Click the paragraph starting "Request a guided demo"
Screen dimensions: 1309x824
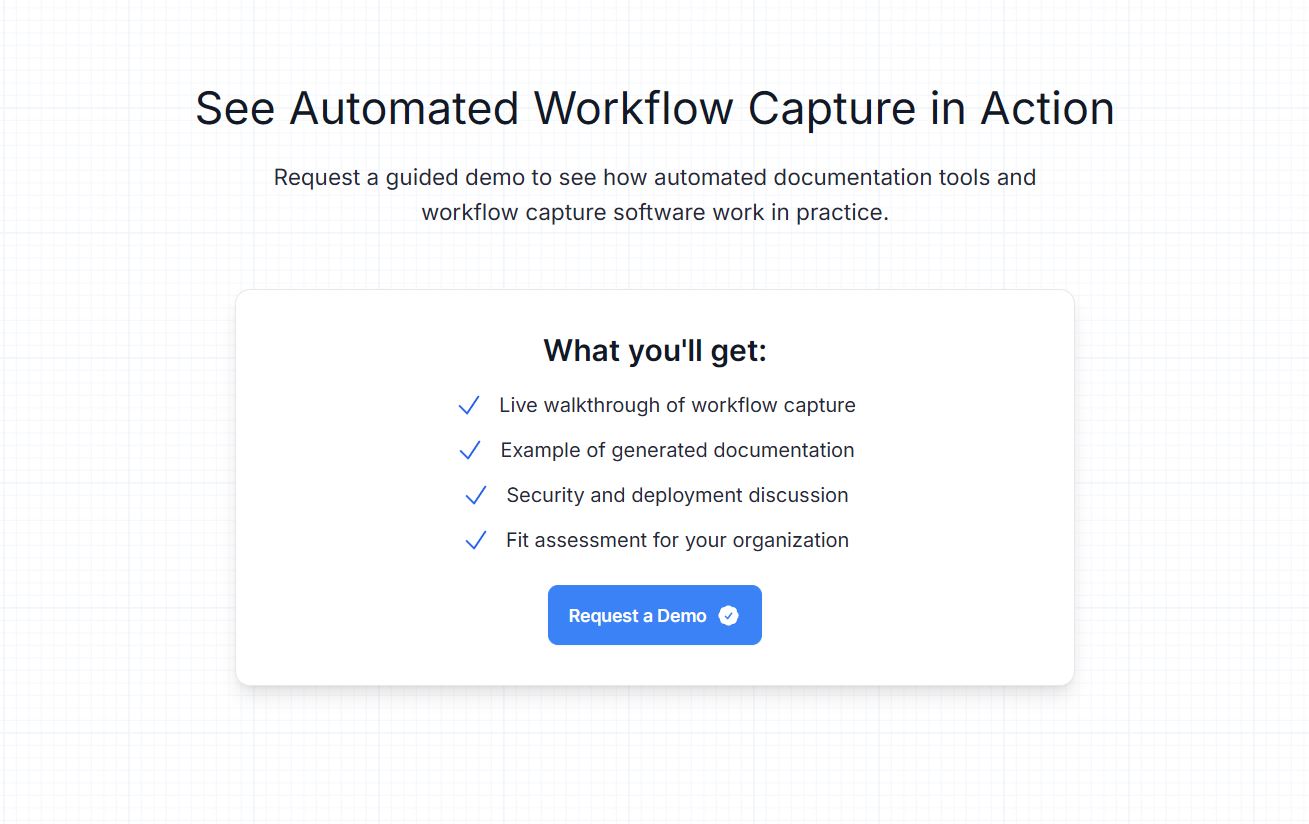coord(655,195)
